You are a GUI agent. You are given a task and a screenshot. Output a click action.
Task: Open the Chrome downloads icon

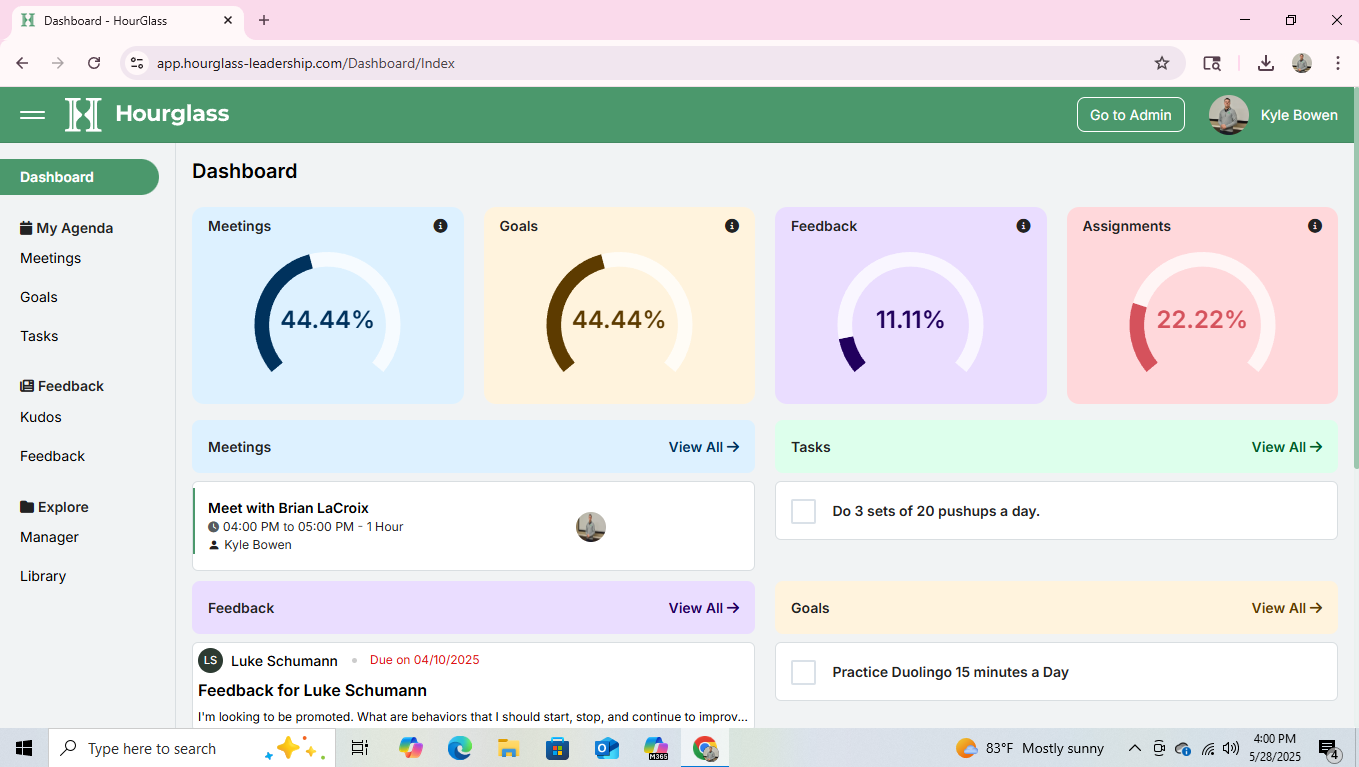1266,63
